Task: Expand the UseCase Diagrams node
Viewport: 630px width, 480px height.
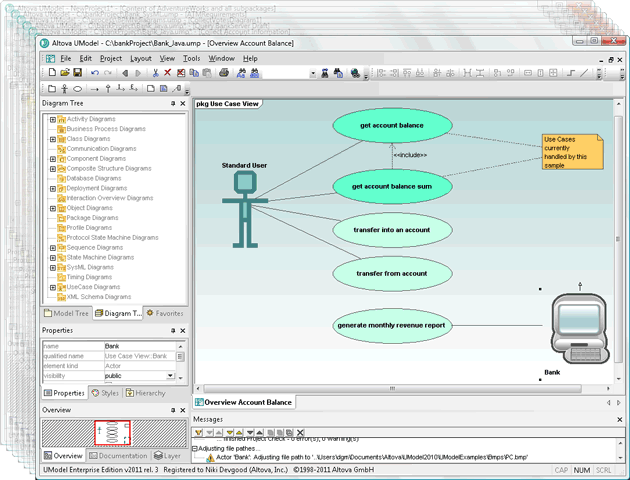Action: 53,287
